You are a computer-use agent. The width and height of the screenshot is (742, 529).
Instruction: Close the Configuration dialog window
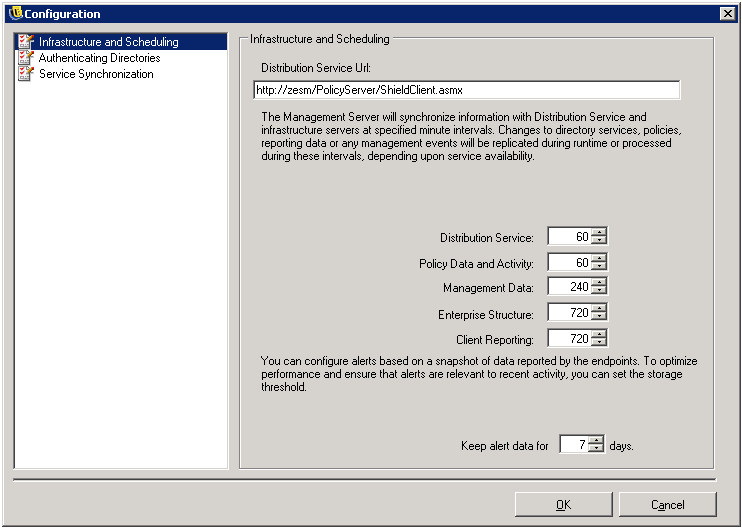click(727, 14)
